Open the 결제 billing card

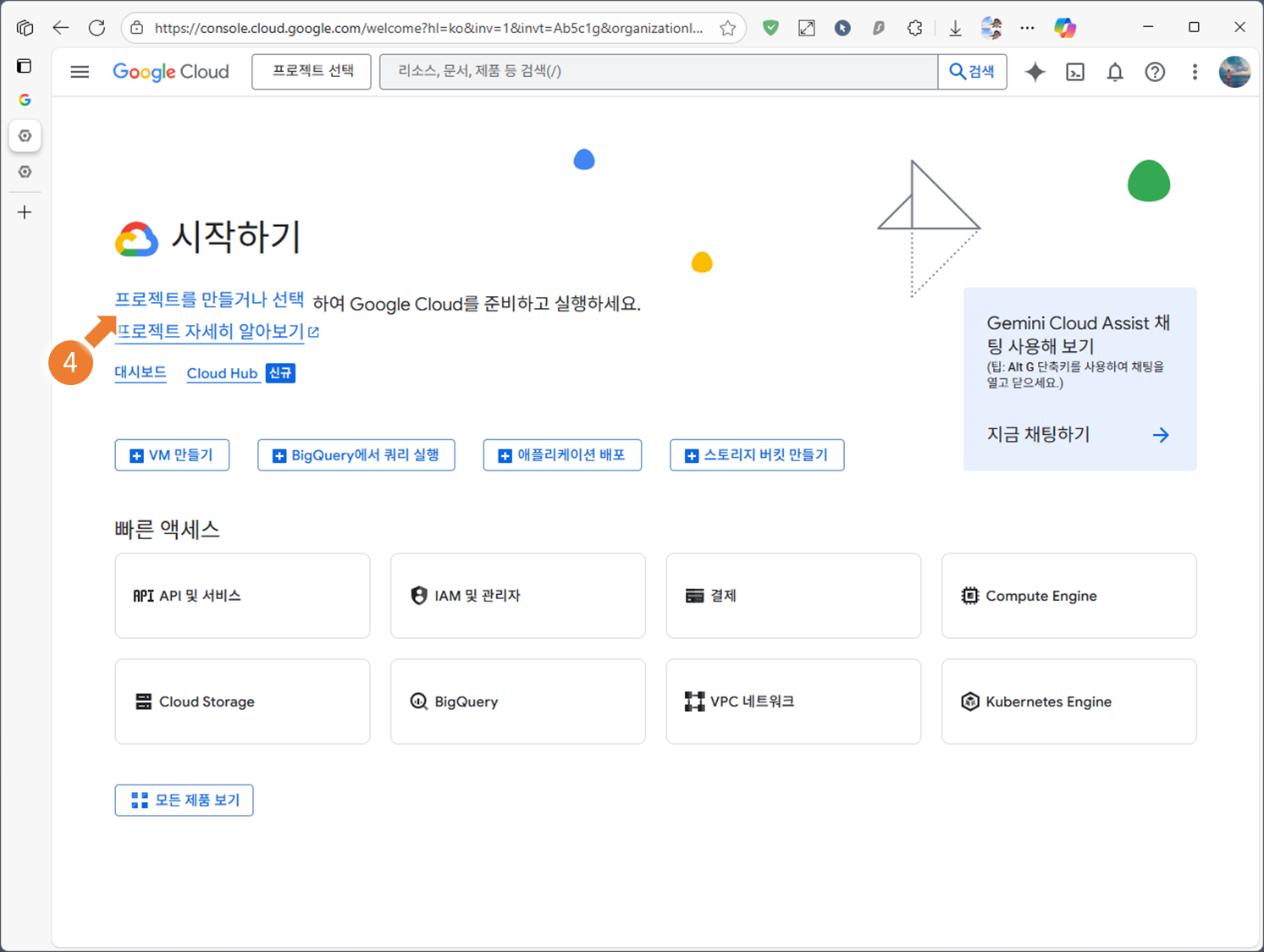click(x=793, y=596)
